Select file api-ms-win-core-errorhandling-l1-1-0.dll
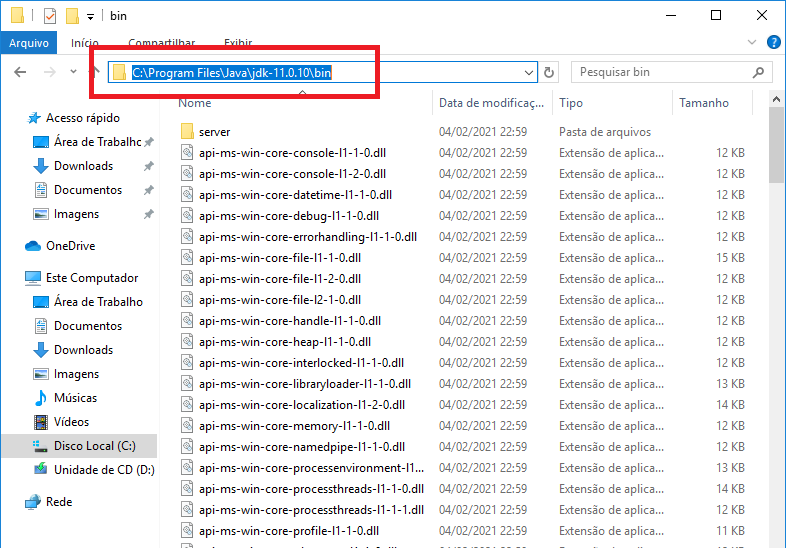Image resolution: width=786 pixels, height=548 pixels. coord(308,237)
